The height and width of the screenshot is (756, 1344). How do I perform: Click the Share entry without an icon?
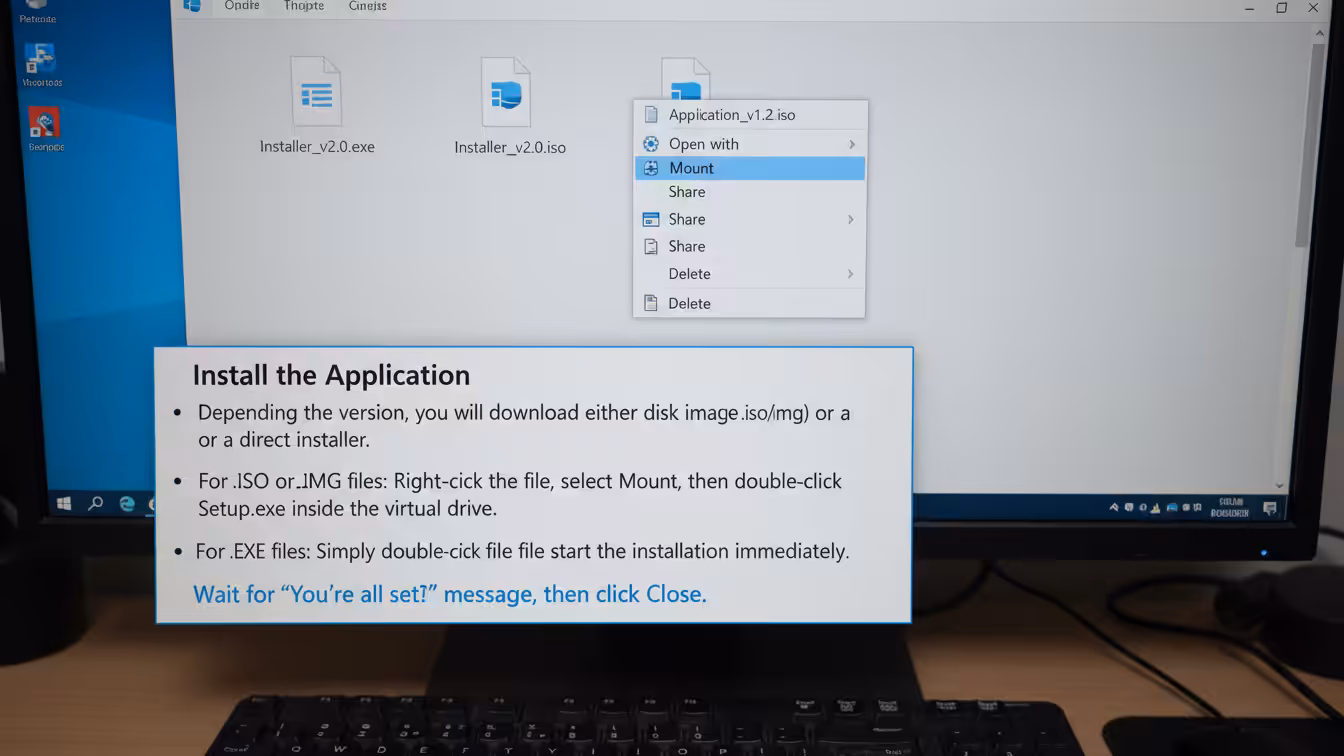click(x=750, y=192)
